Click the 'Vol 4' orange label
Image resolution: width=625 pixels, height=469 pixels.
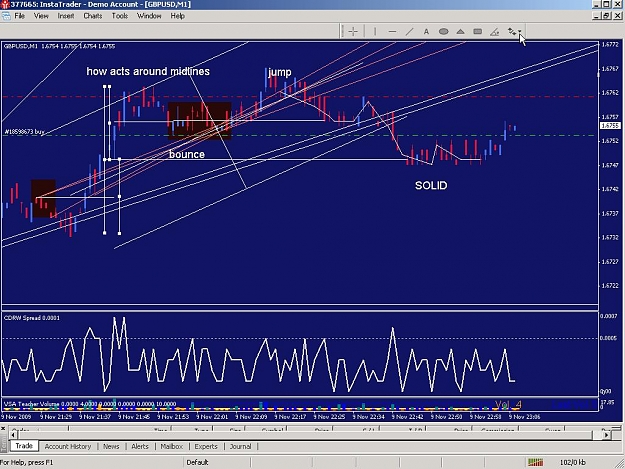click(508, 405)
